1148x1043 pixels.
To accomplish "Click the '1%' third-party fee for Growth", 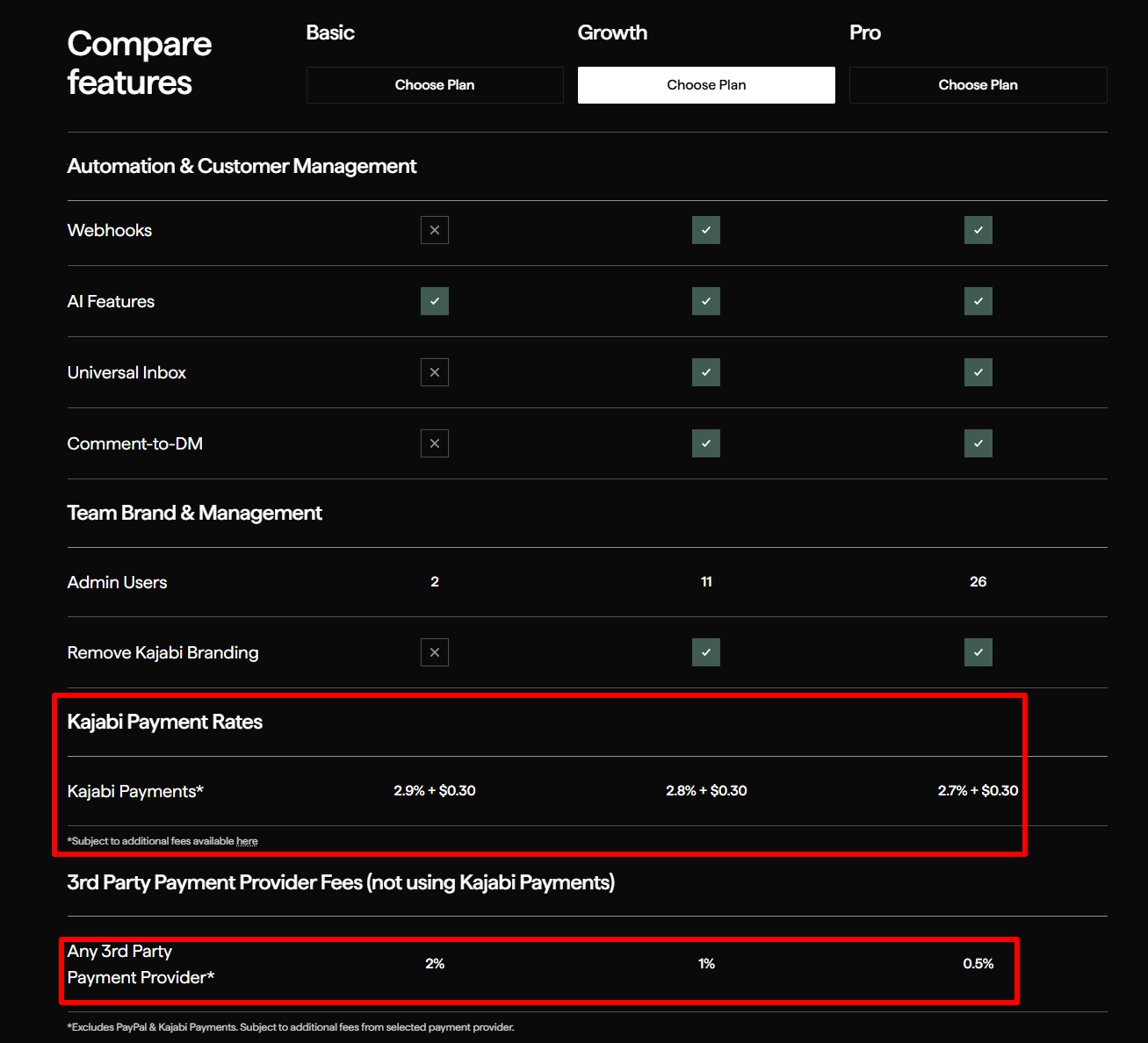I will pos(706,963).
